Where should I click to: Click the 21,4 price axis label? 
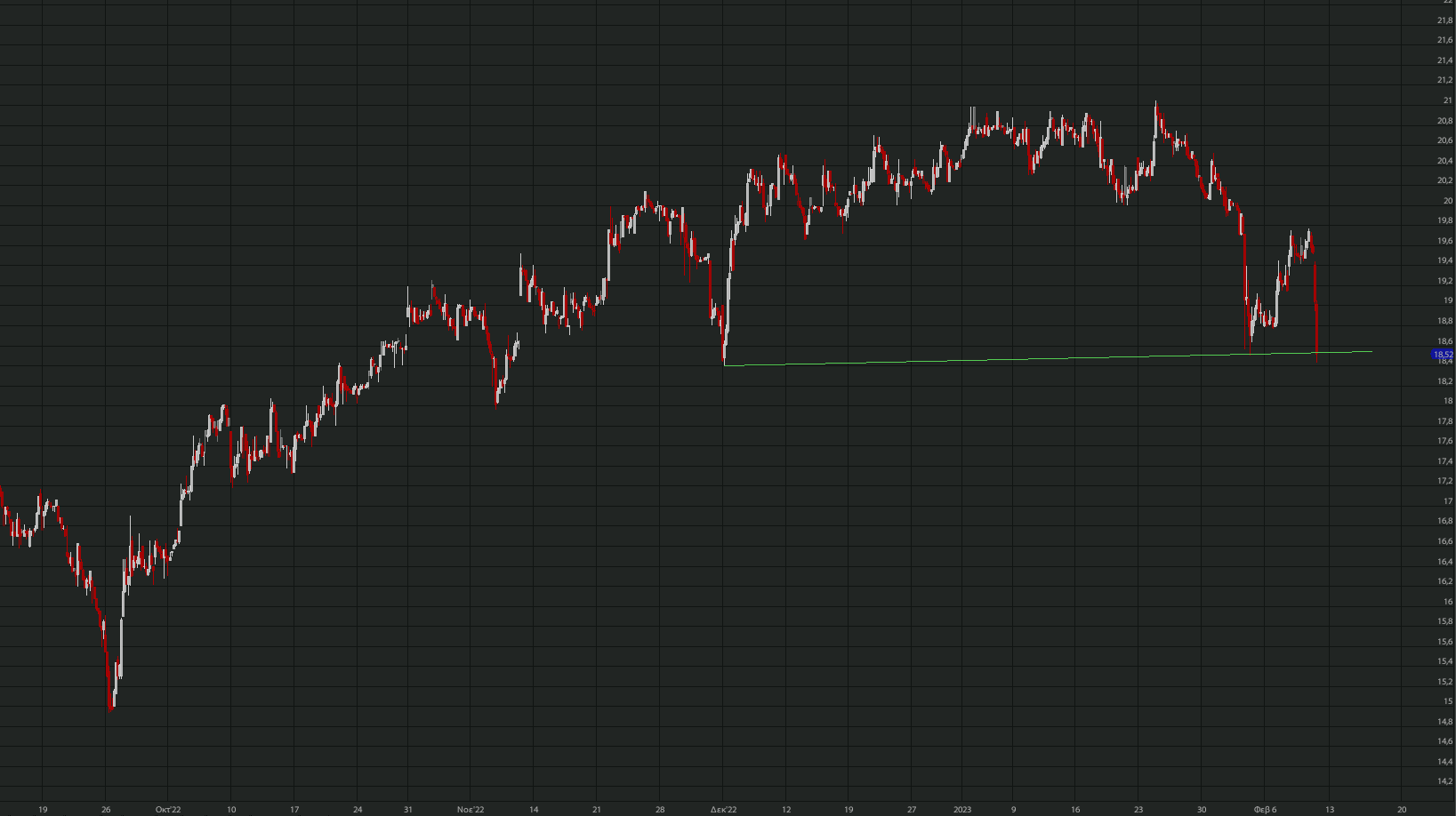[1445, 60]
